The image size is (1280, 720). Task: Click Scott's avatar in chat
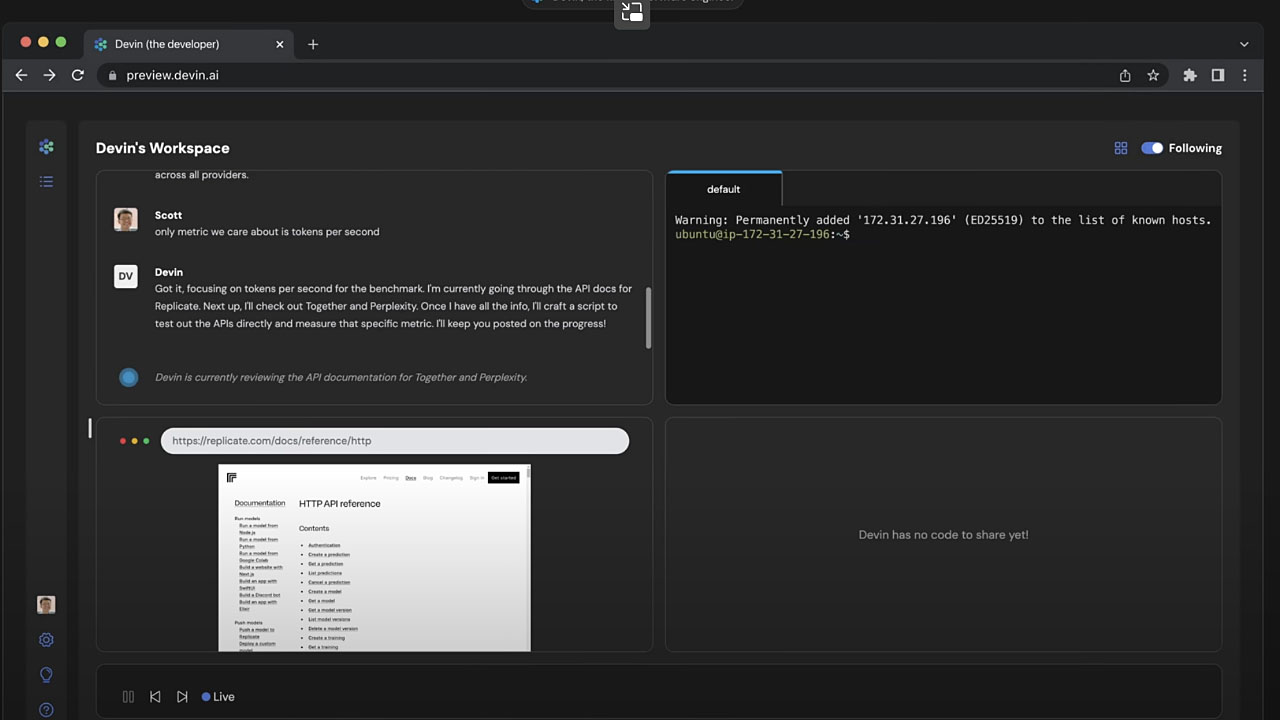click(x=126, y=220)
